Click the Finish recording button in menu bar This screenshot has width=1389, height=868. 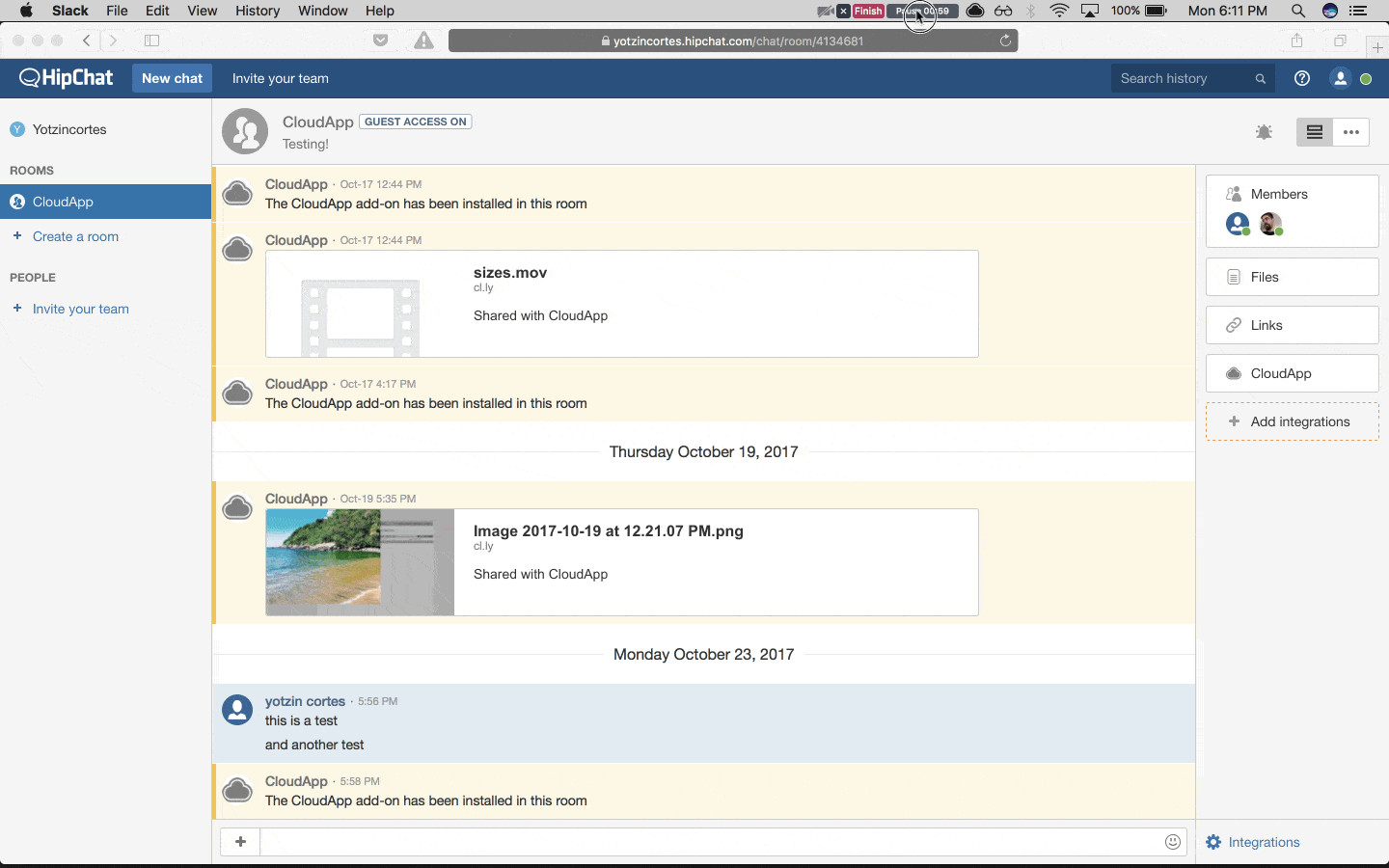point(868,11)
